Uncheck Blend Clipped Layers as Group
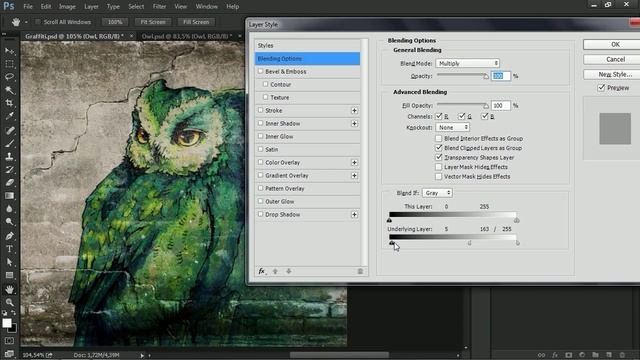 coord(439,148)
